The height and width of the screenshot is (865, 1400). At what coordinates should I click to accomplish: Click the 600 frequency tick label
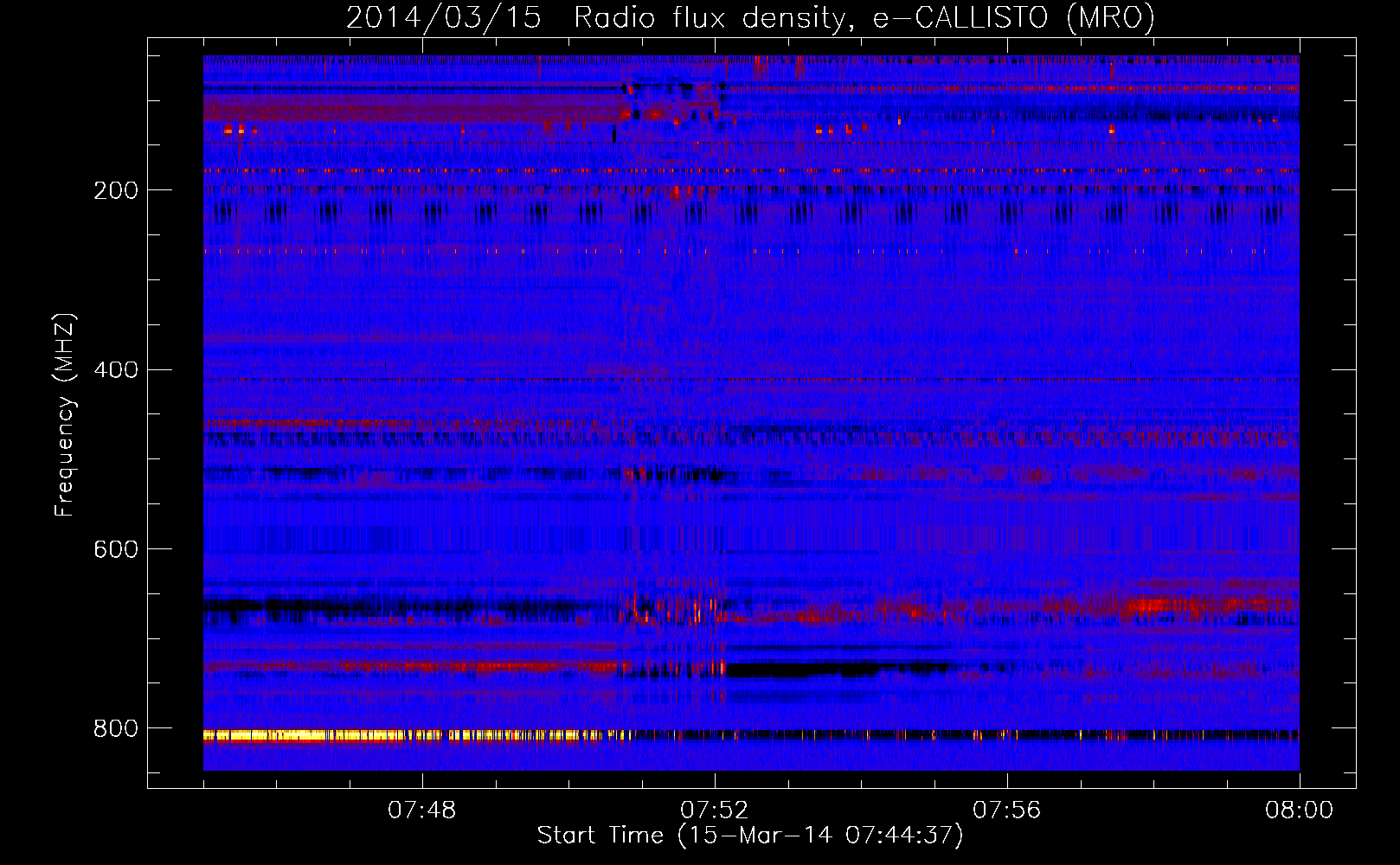point(116,549)
